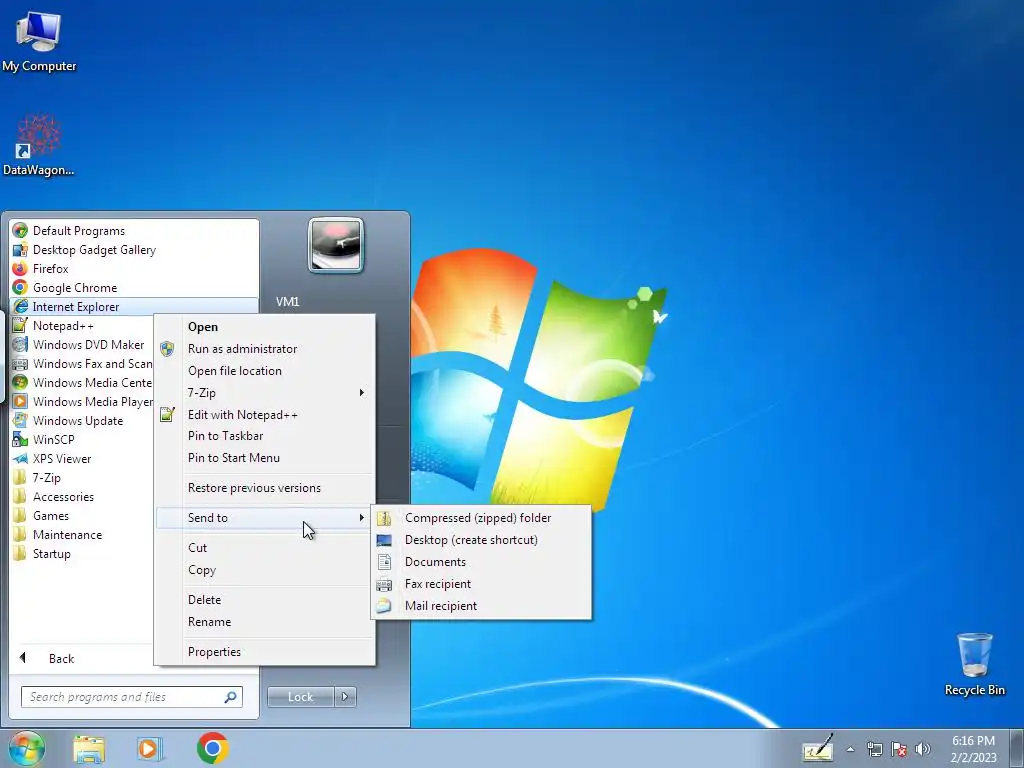Launch Windows Media Player from the programs list
Screen dimensions: 1024x768
coord(82,401)
